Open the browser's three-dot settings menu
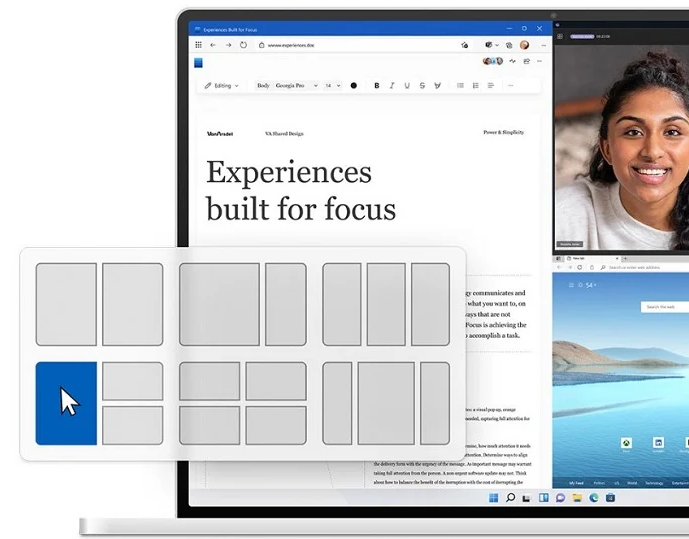 coord(544,45)
